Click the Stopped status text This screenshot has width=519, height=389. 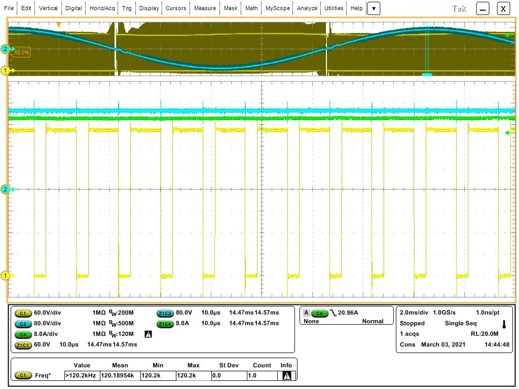coord(412,323)
